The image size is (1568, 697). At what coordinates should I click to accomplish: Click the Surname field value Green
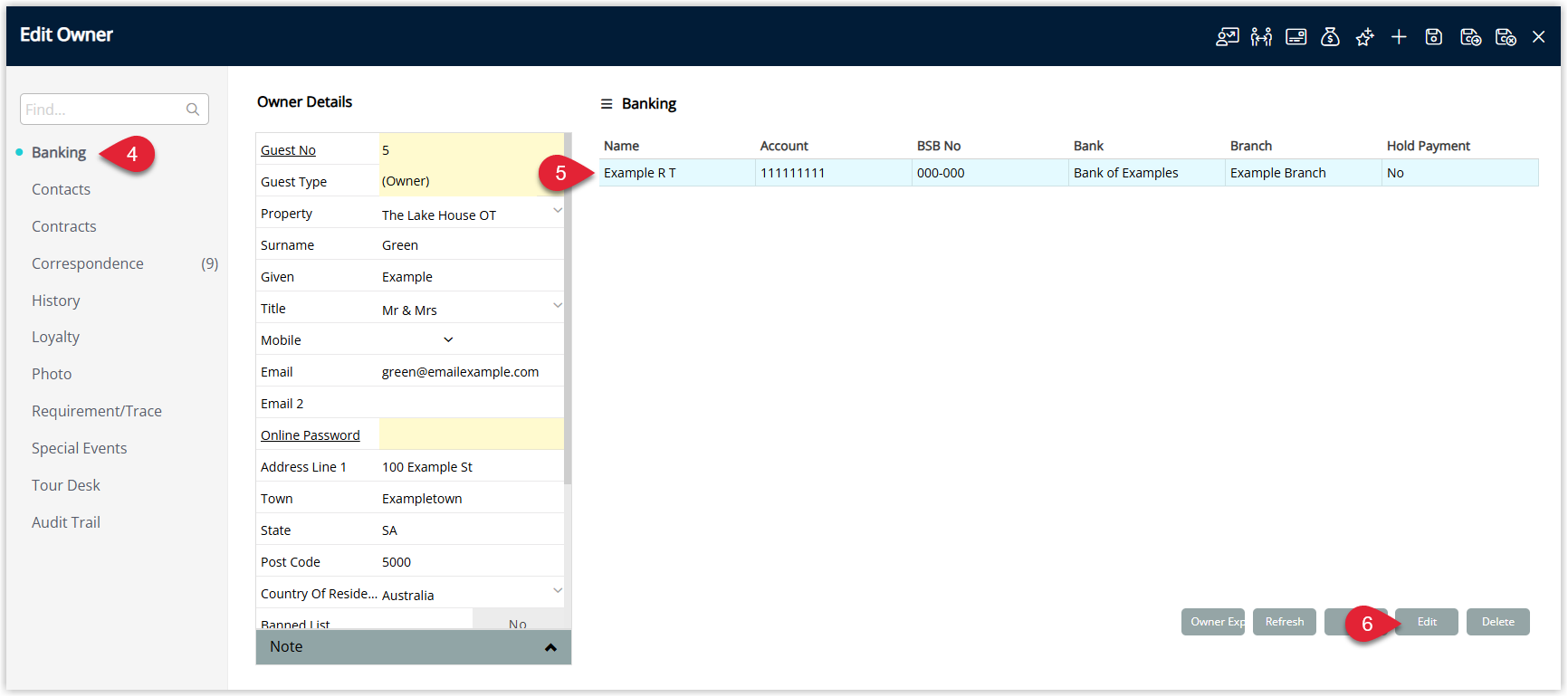[471, 245]
